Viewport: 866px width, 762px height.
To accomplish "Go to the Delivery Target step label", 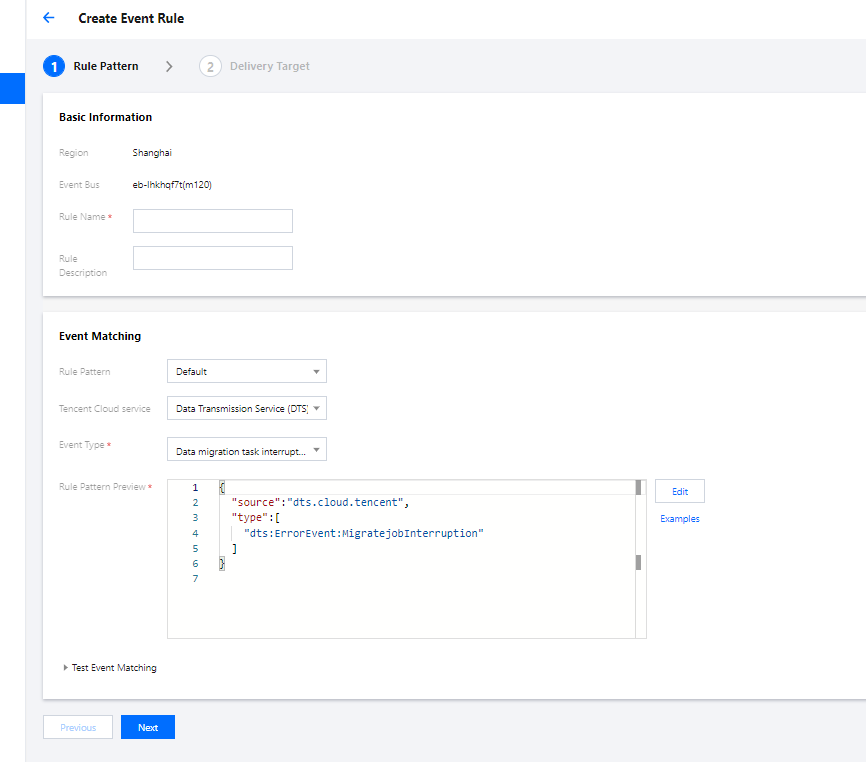I will (x=270, y=66).
